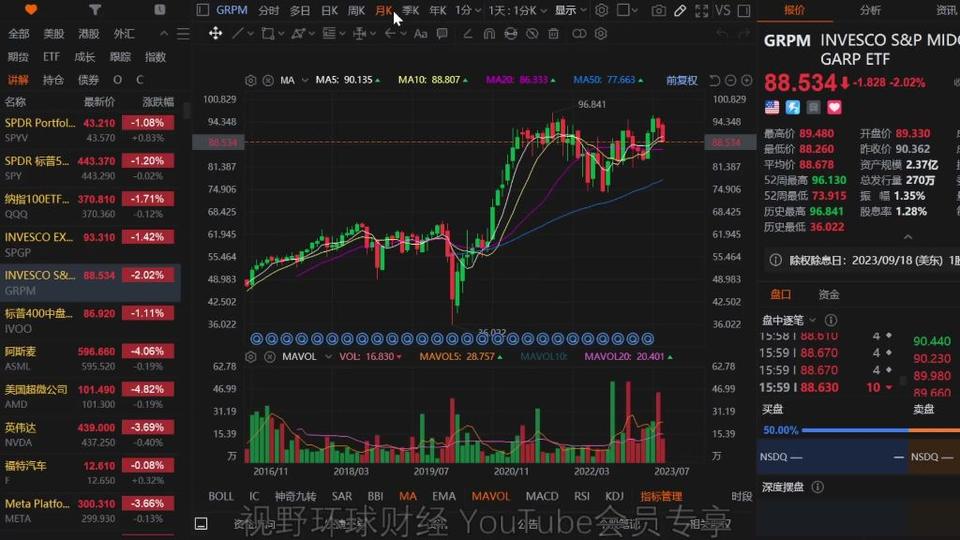Switch to the 周K weekly chart tab
The height and width of the screenshot is (540, 960).
pos(356,10)
